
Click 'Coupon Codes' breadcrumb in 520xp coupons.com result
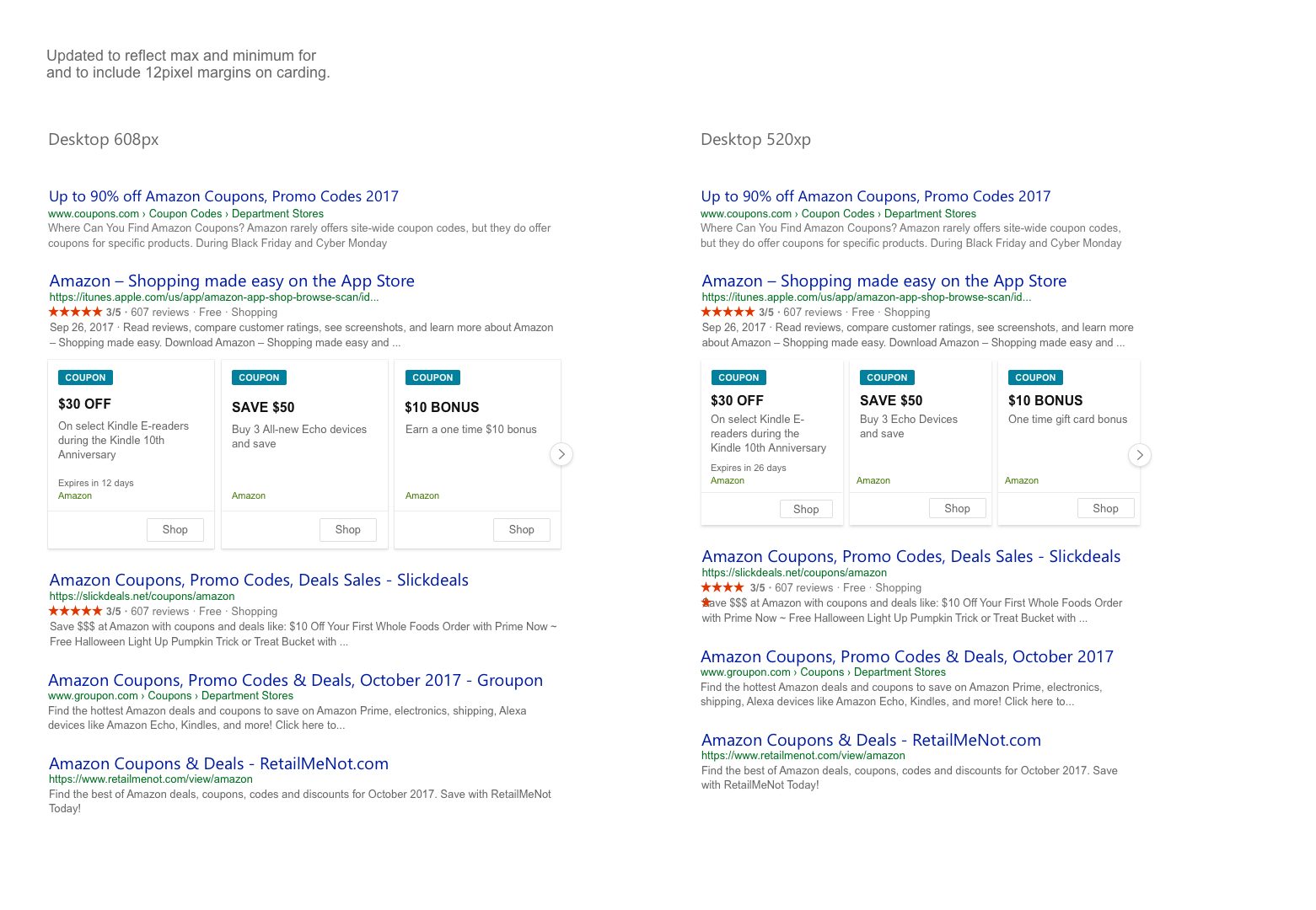pos(838,214)
